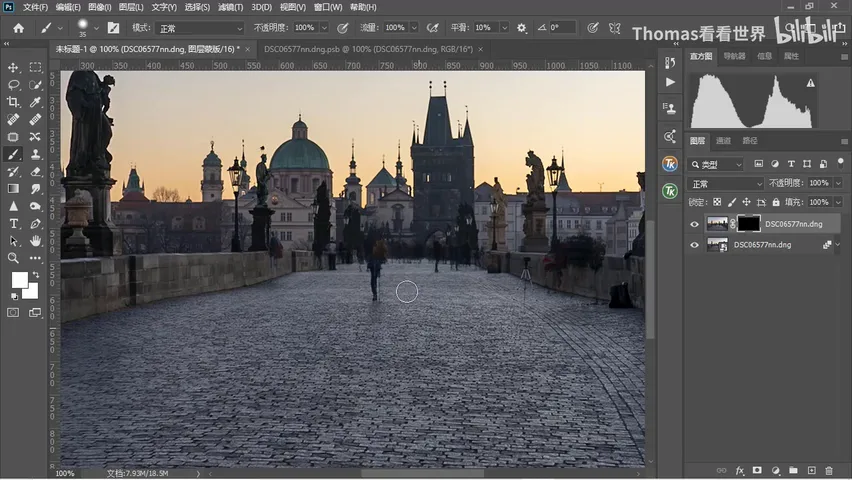Select the Hand tool
Image resolution: width=852 pixels, height=480 pixels.
(x=35, y=241)
